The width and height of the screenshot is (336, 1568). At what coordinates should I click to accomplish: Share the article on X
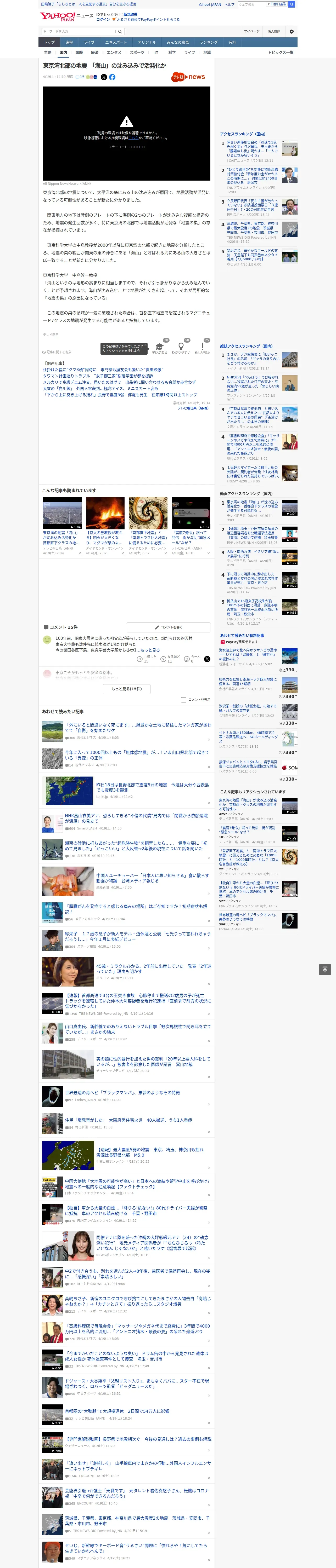[104, 77]
